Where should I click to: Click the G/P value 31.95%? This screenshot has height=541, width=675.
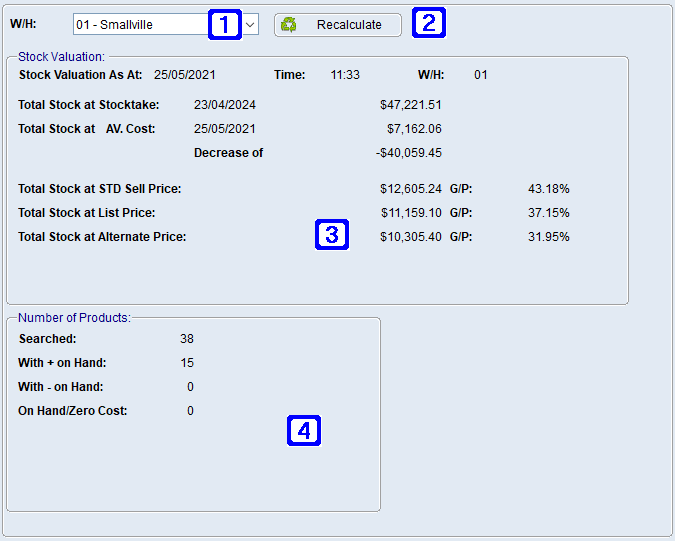548,237
